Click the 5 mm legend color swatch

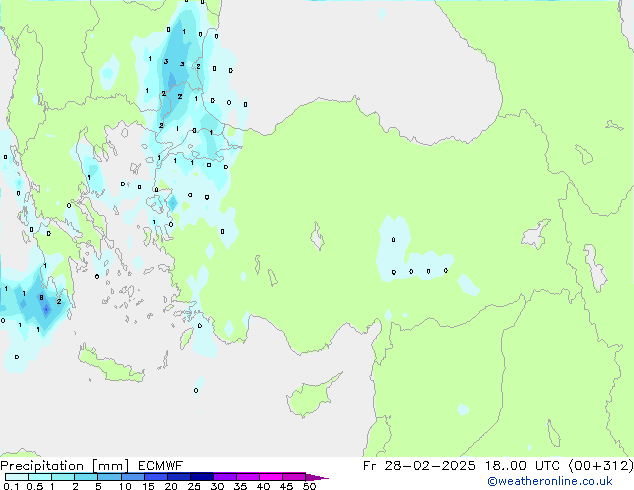[x=109, y=477]
